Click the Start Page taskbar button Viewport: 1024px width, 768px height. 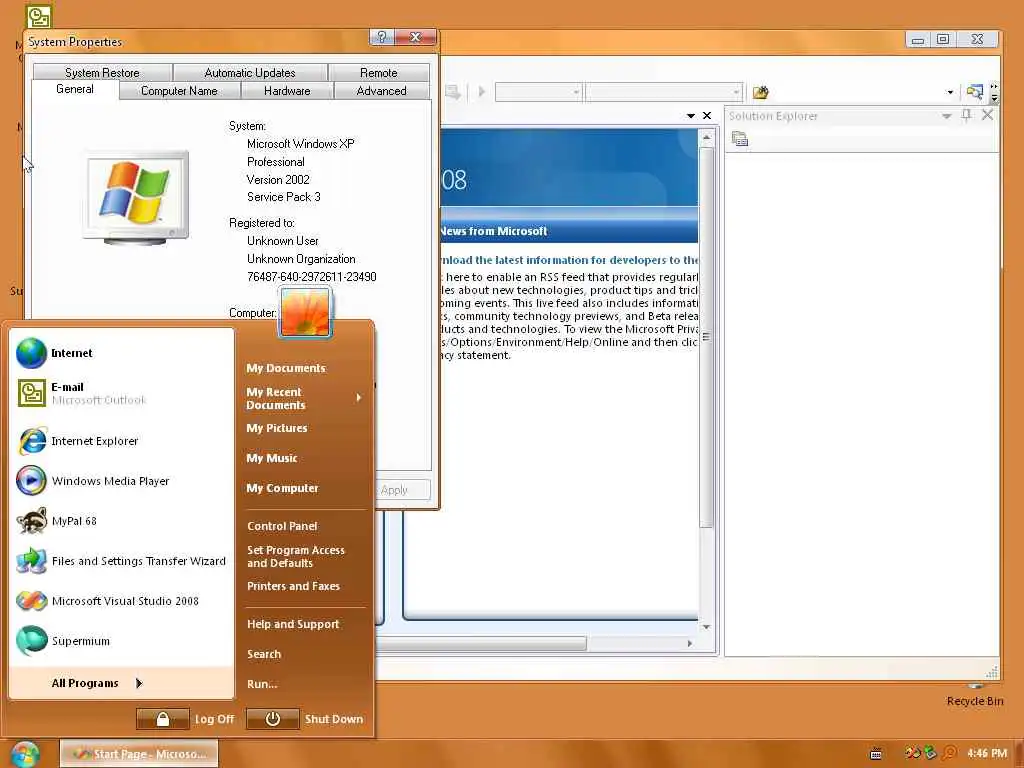click(139, 754)
